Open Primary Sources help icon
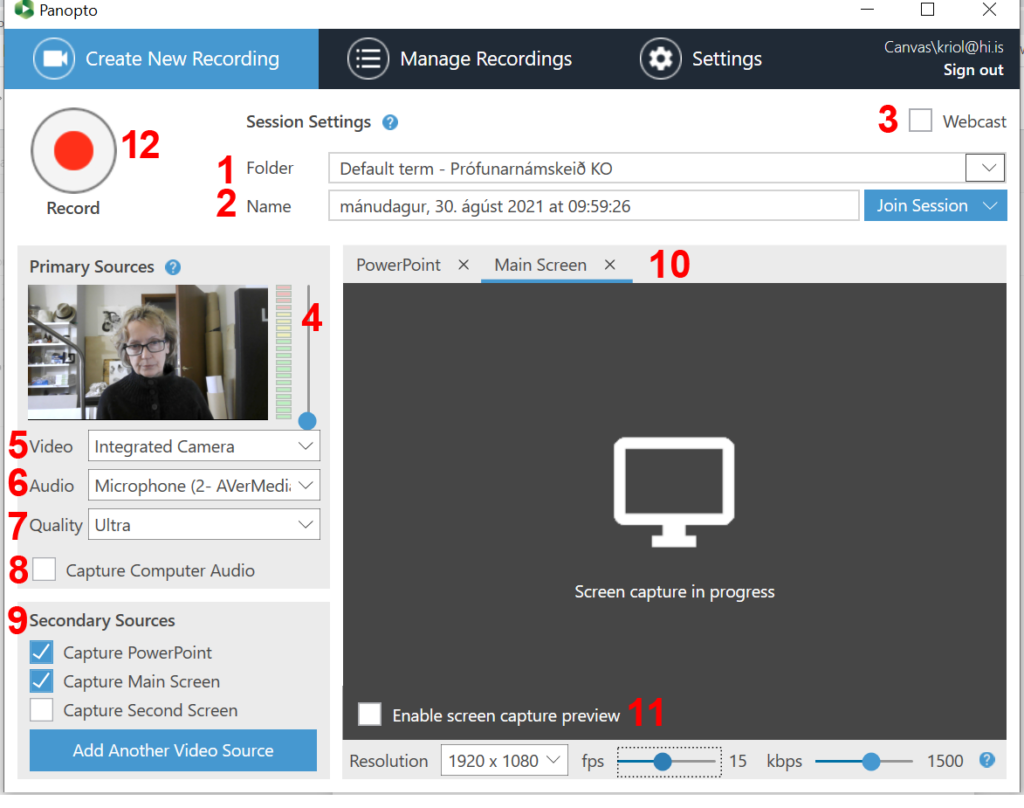This screenshot has width=1024, height=808. pos(173,267)
